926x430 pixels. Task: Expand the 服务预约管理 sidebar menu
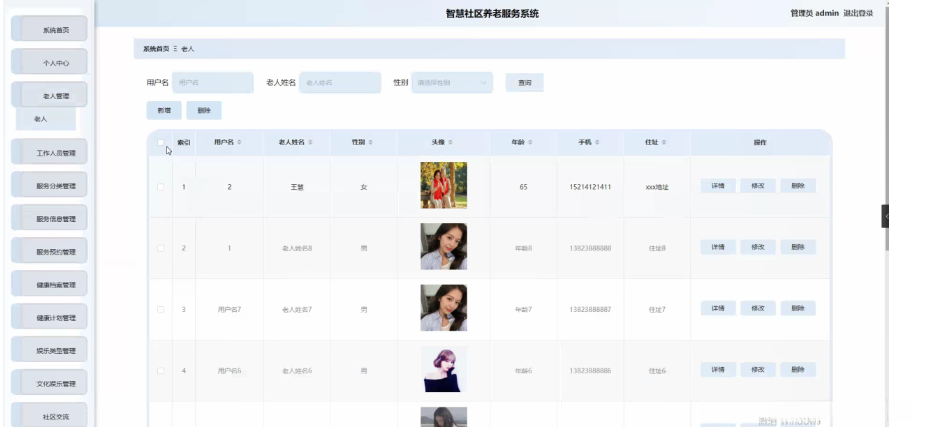coord(50,252)
